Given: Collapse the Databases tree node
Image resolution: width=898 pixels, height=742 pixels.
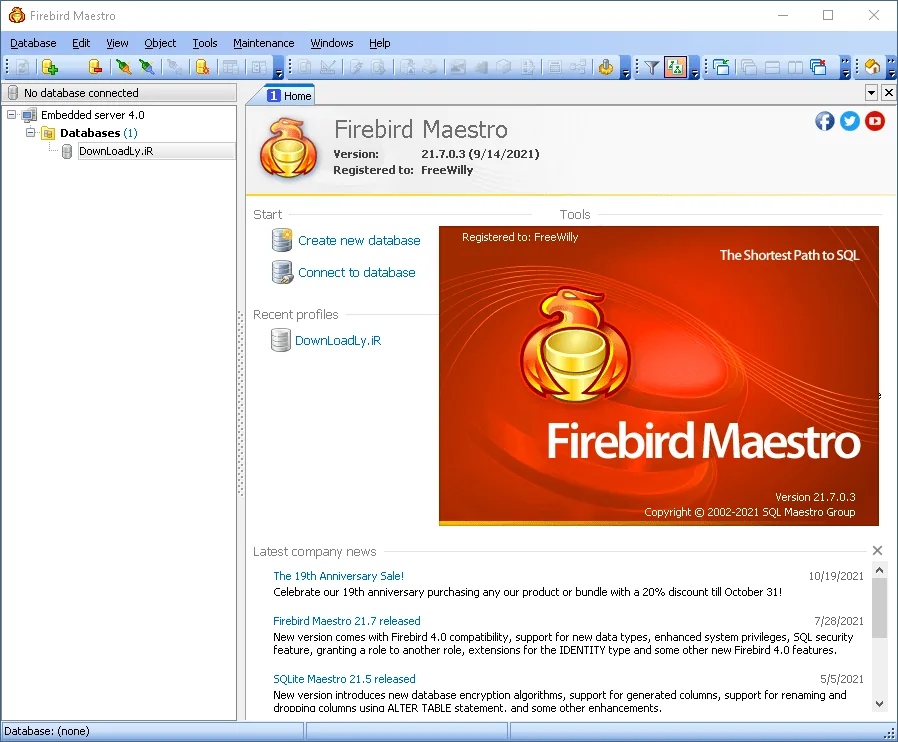Looking at the screenshot, I should click(x=30, y=133).
